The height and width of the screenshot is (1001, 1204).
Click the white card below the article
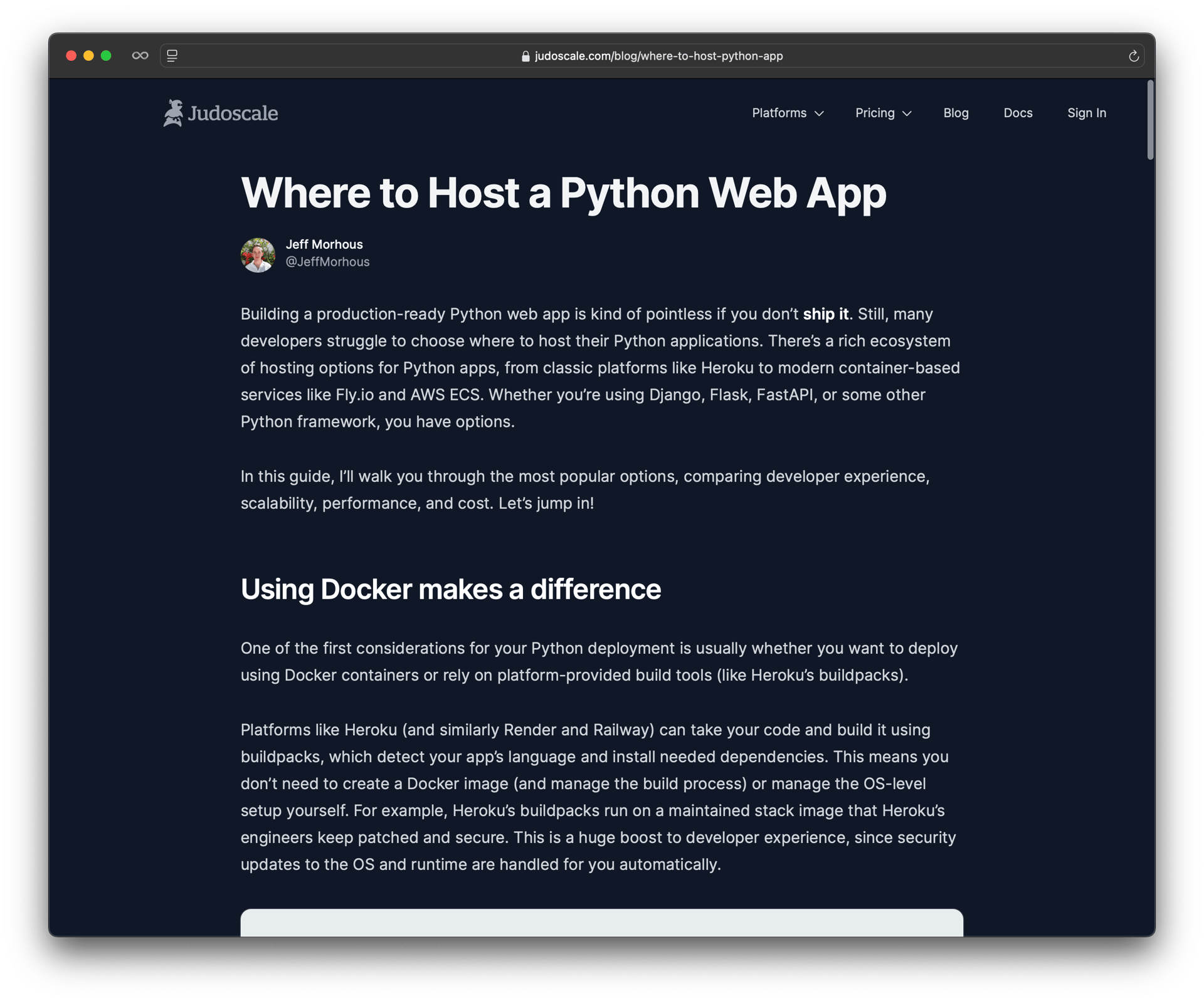tap(601, 923)
